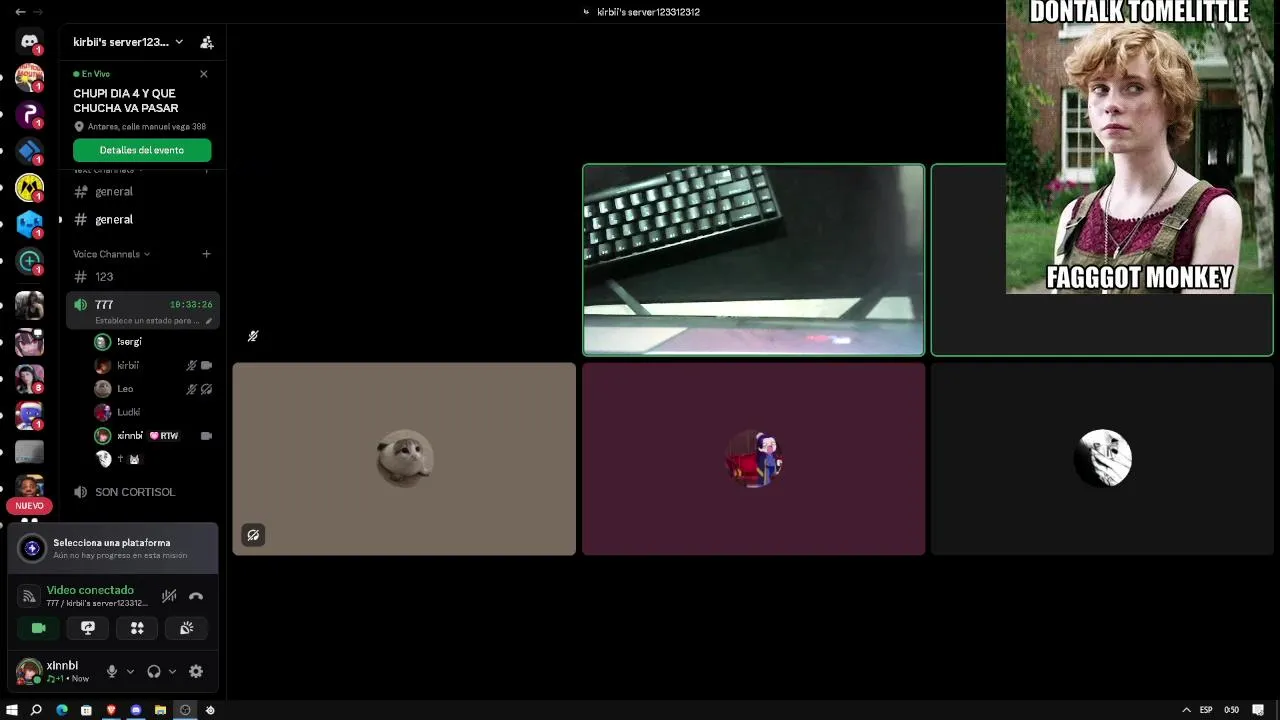The width and height of the screenshot is (1280, 720).
Task: Disconnect from the voice call
Action: click(196, 596)
